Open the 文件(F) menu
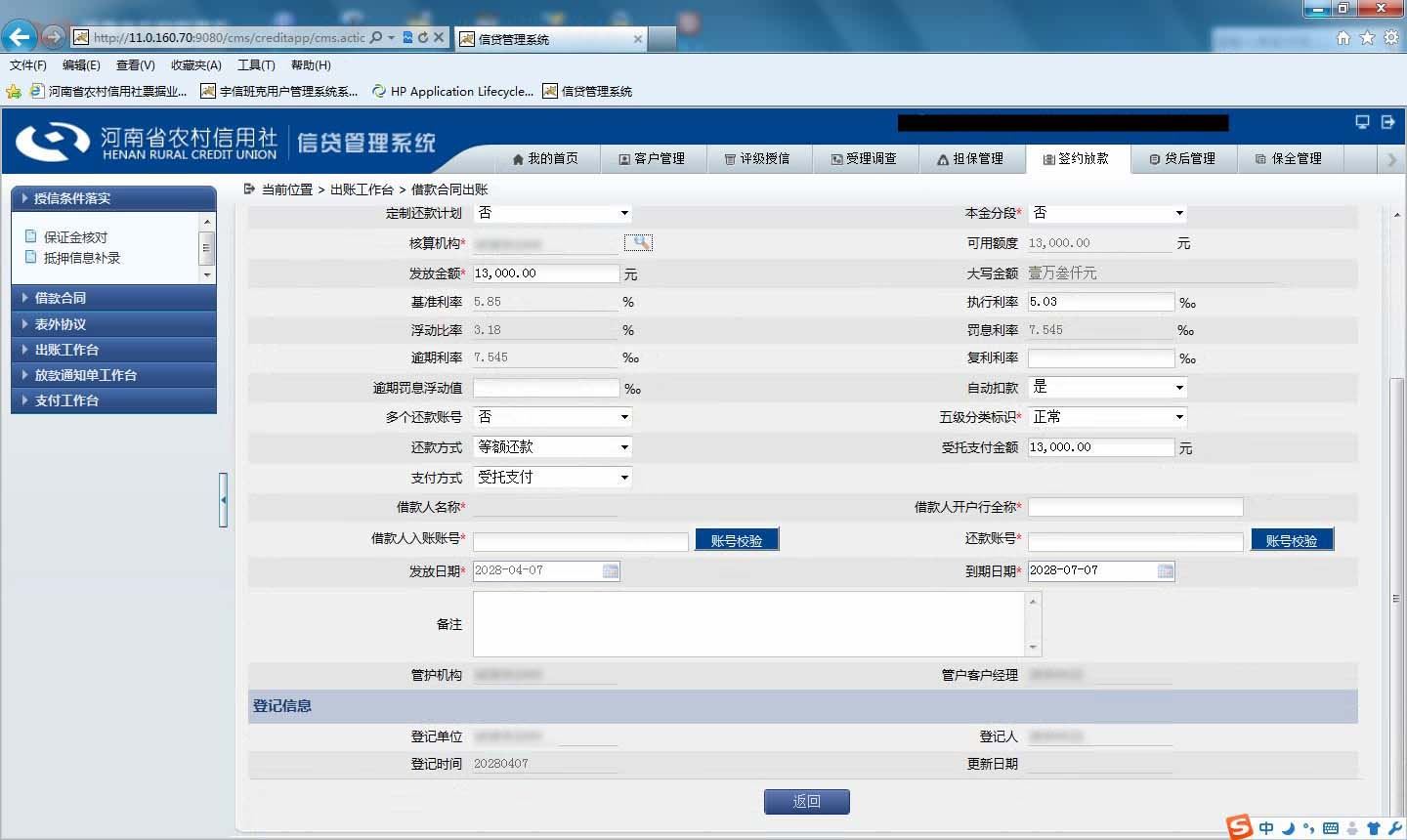 coord(28,65)
